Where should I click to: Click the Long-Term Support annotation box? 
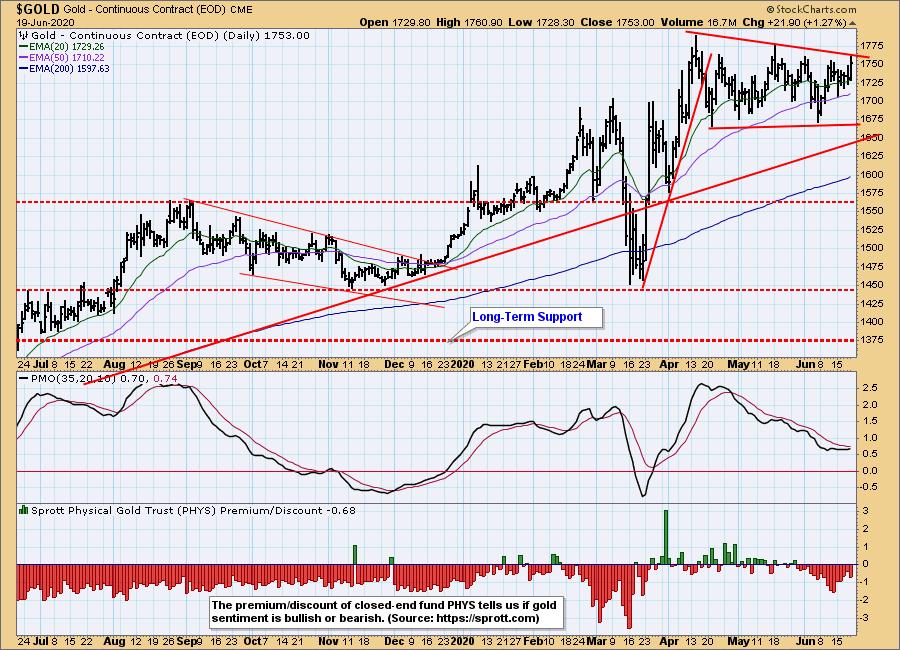pos(536,317)
